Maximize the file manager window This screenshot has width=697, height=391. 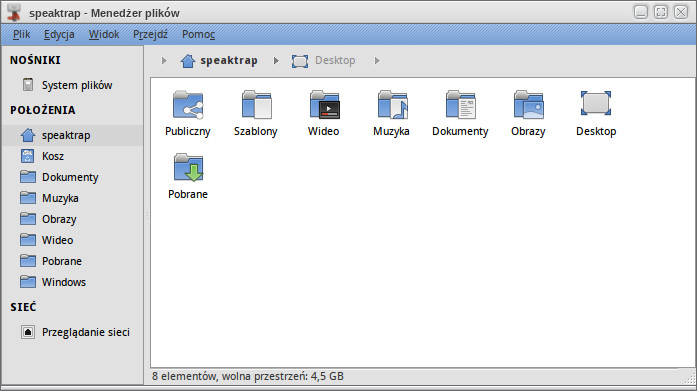click(661, 12)
